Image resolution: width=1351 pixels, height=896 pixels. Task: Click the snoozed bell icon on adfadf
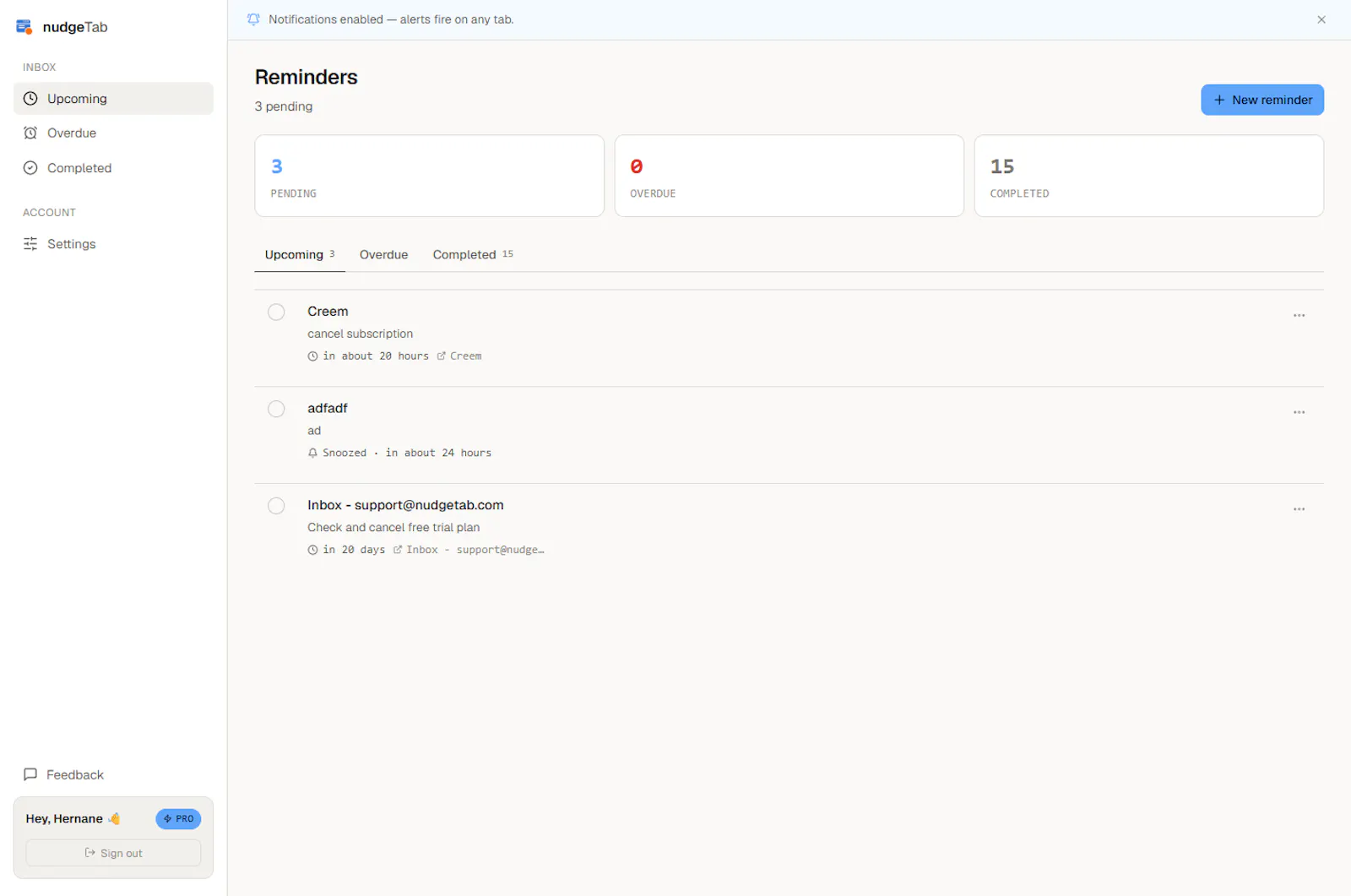pyautogui.click(x=312, y=453)
